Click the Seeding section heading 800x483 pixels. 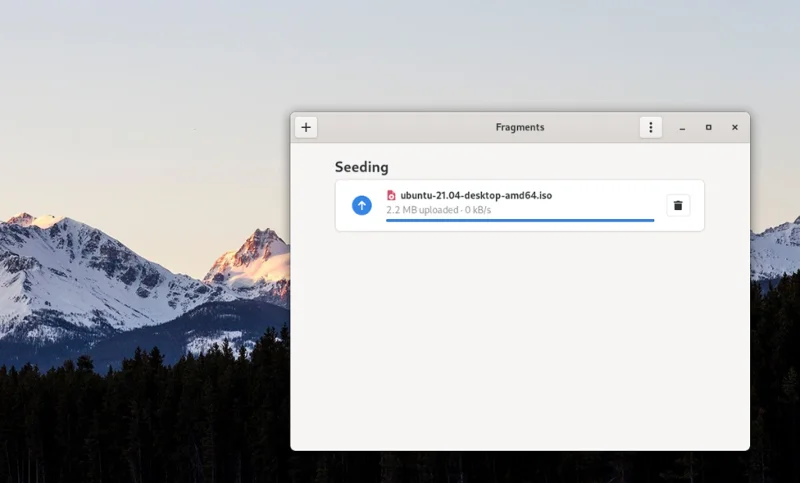click(x=362, y=167)
